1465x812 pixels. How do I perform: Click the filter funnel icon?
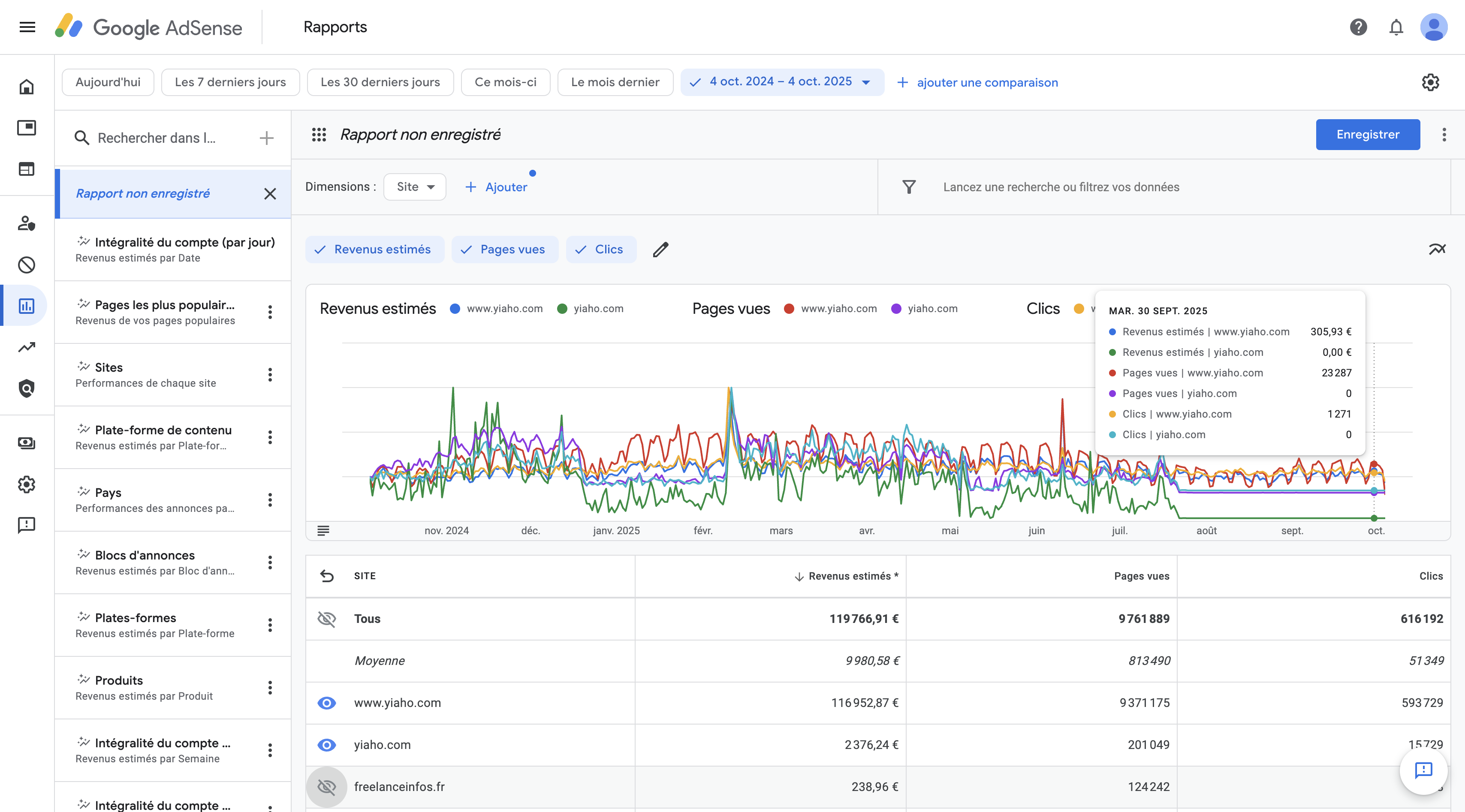coord(909,187)
